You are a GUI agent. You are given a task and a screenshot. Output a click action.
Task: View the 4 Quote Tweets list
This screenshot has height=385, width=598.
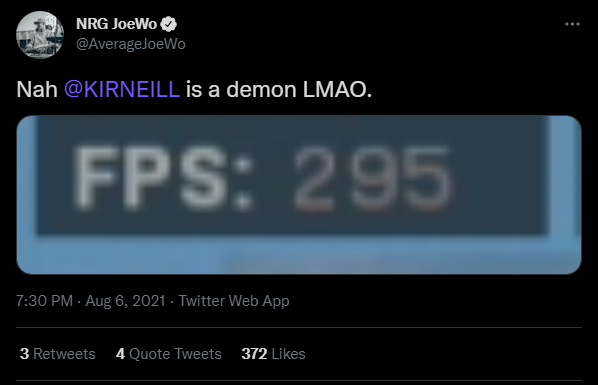(x=169, y=354)
